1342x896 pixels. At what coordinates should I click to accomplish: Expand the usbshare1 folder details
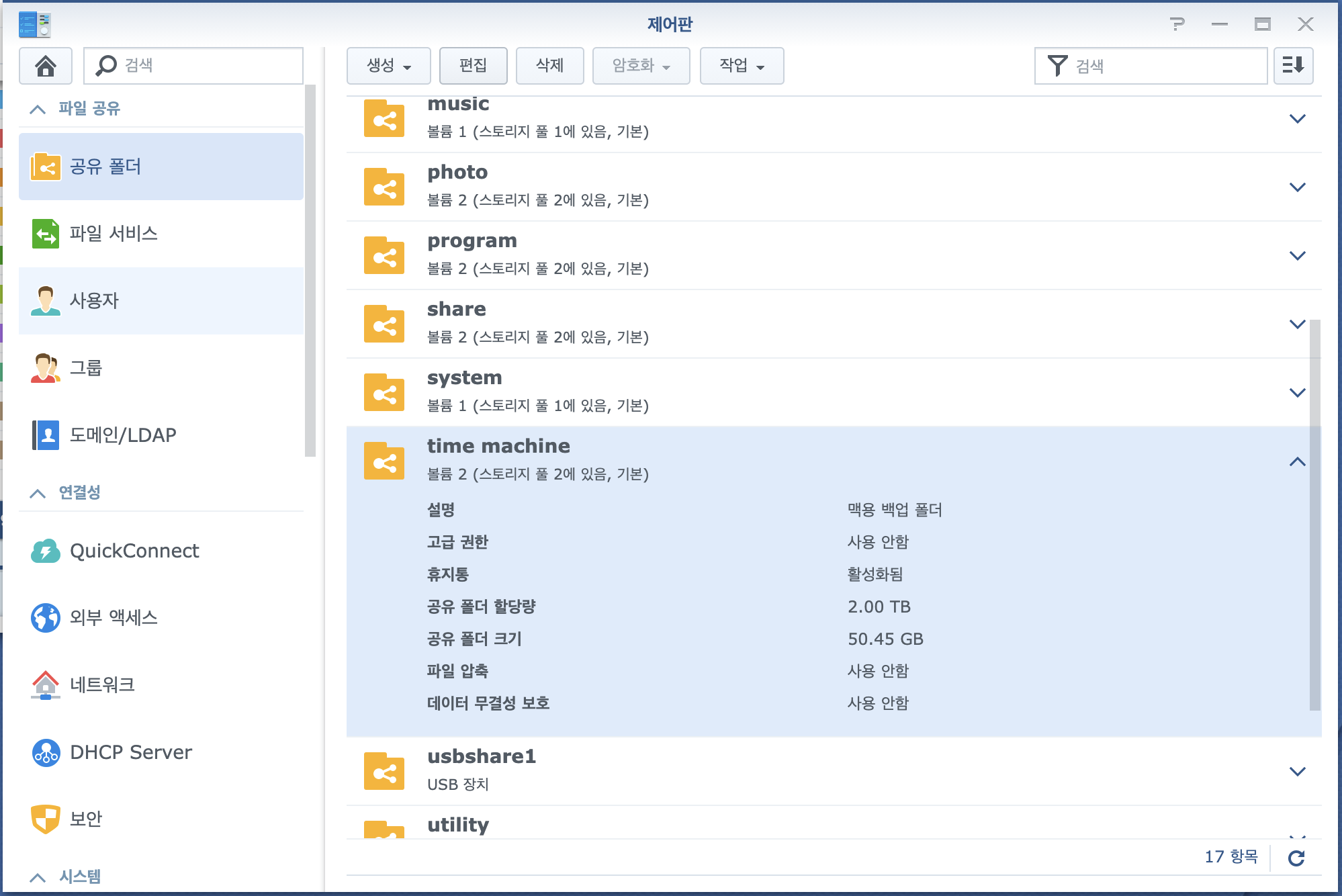click(1297, 772)
